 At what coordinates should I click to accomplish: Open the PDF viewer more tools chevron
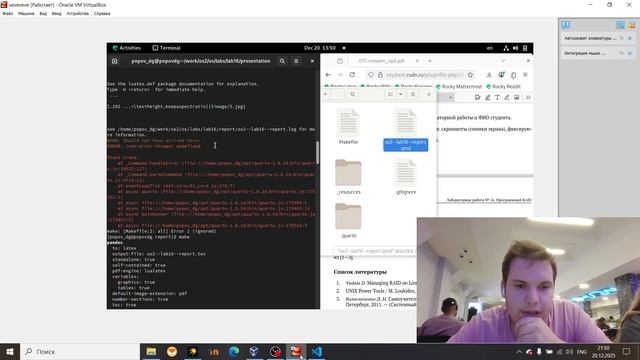528,98
